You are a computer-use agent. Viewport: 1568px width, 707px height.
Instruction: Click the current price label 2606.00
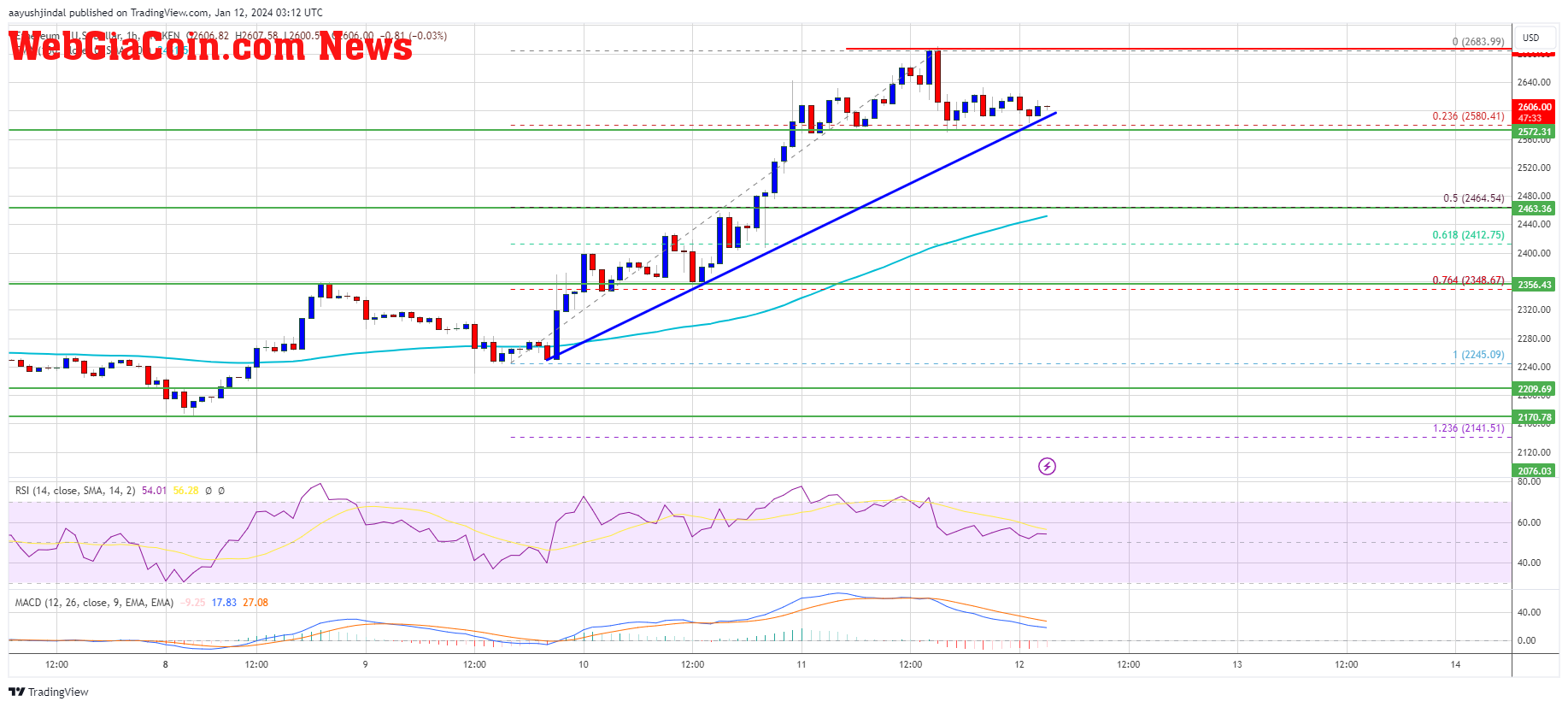tap(1534, 107)
